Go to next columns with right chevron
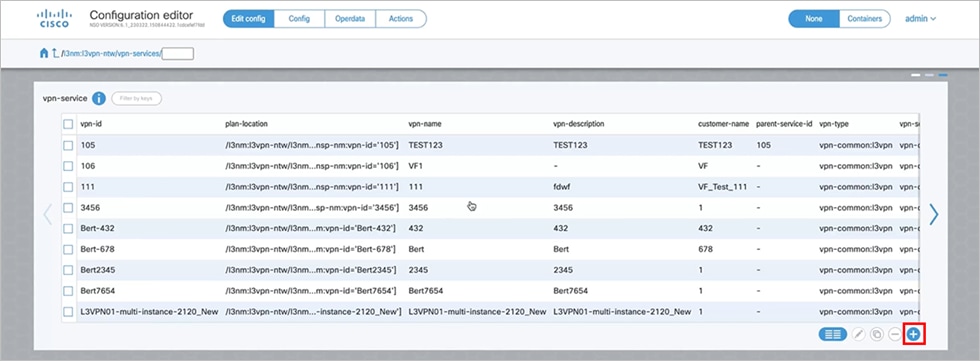 click(x=934, y=214)
